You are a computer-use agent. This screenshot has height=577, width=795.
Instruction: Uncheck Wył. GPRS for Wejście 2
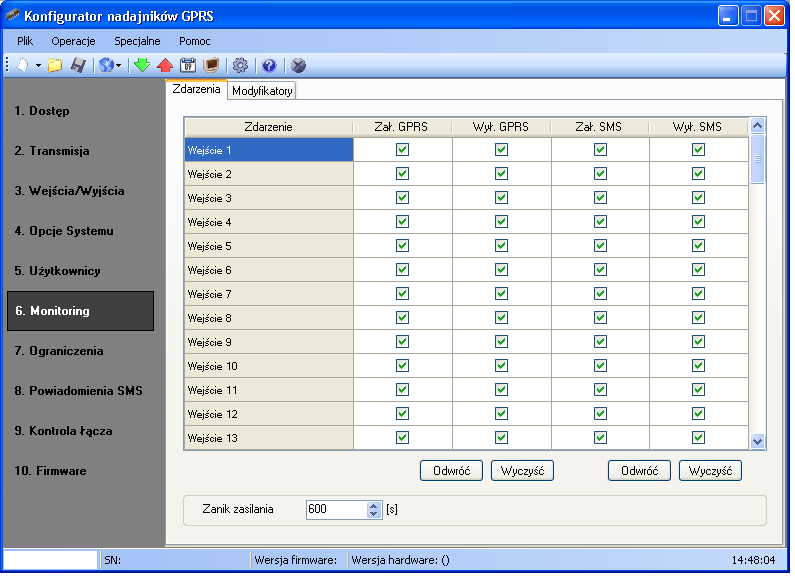(501, 174)
